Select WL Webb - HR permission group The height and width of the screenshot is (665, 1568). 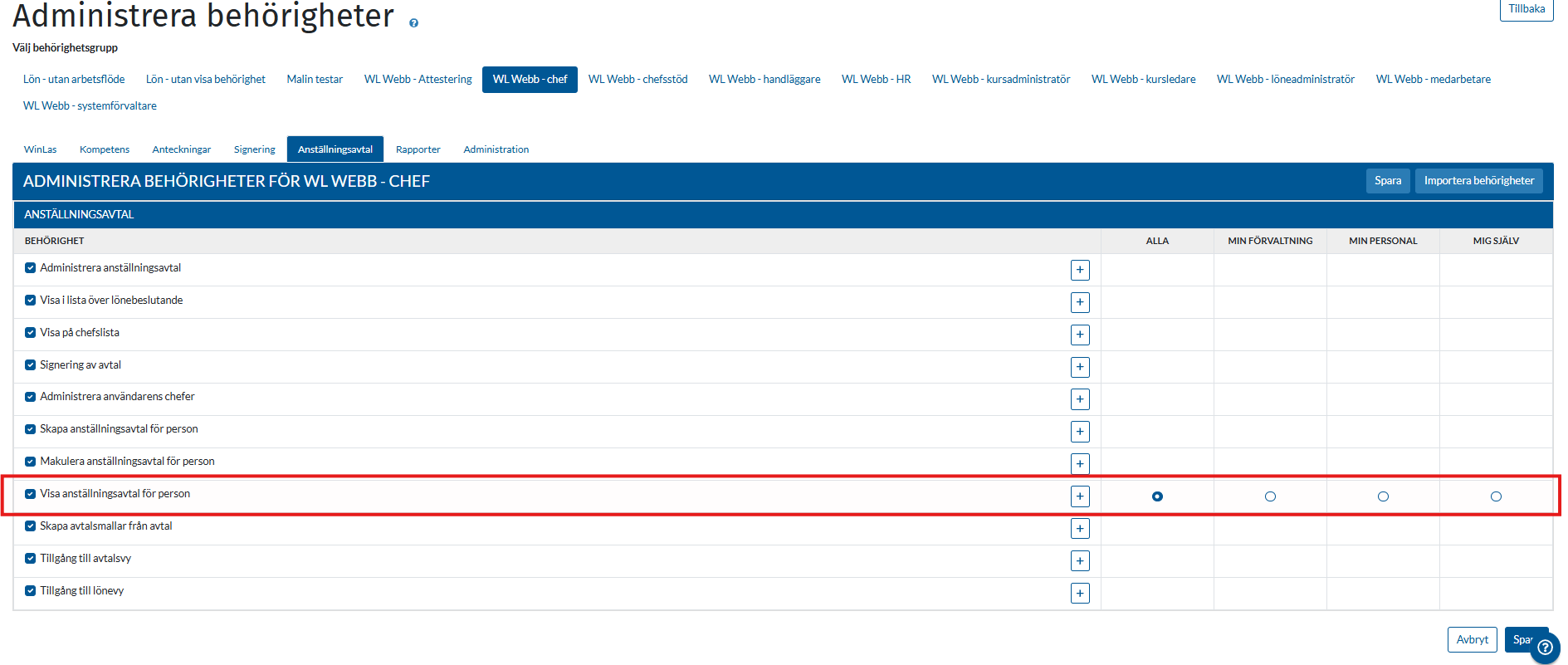click(876, 80)
